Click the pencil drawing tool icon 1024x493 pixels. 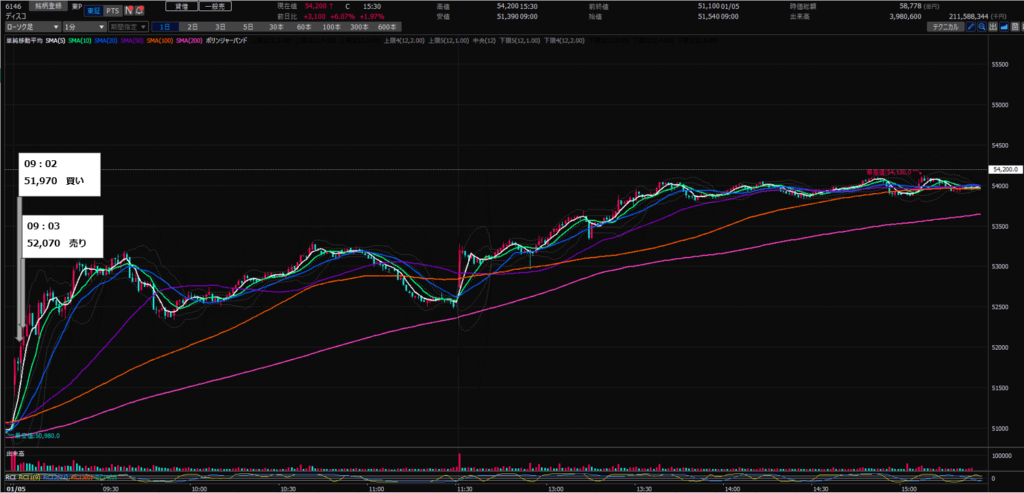[971, 27]
